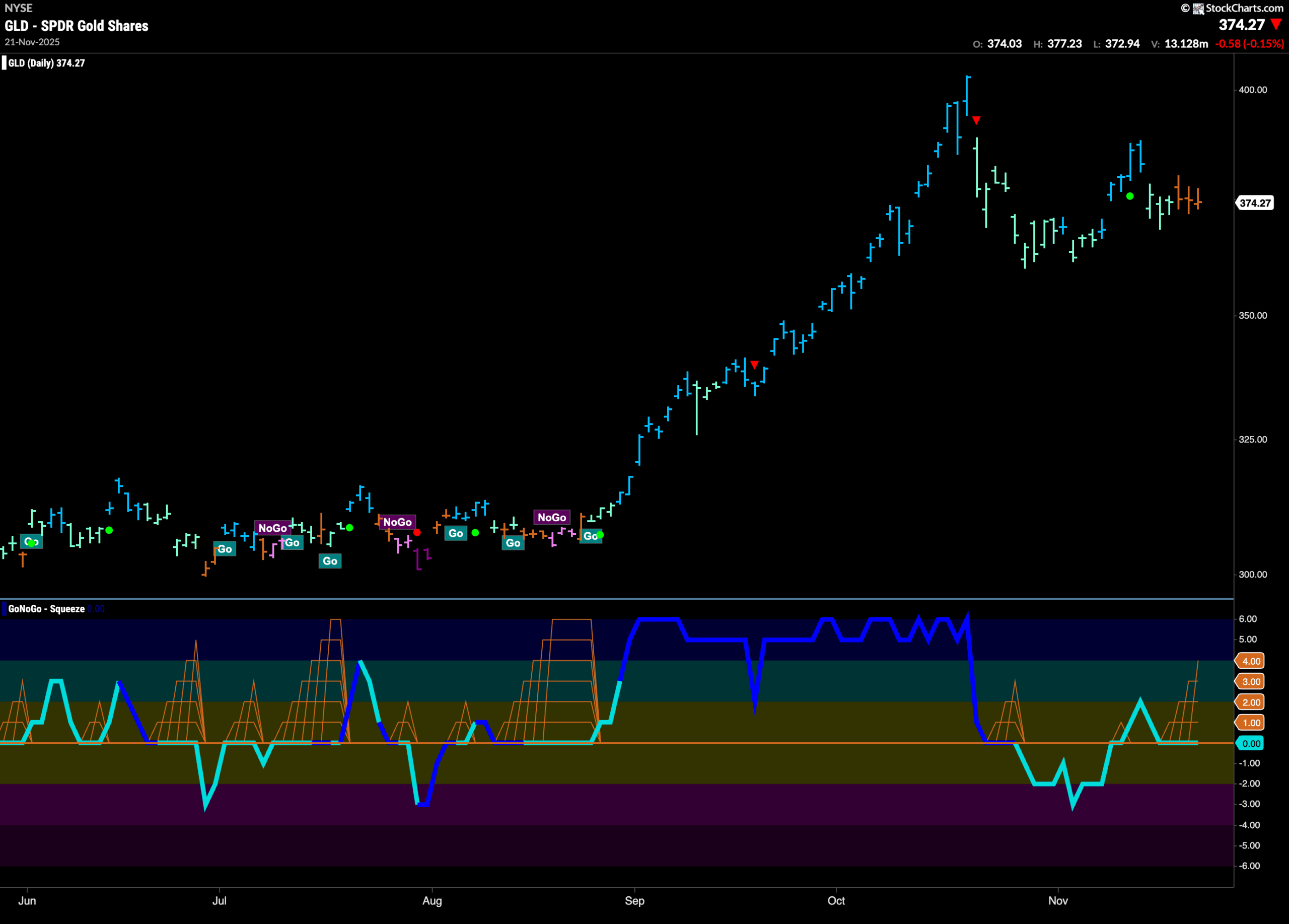Click the 350.00 price axis label
1289x924 pixels.
1253,315
